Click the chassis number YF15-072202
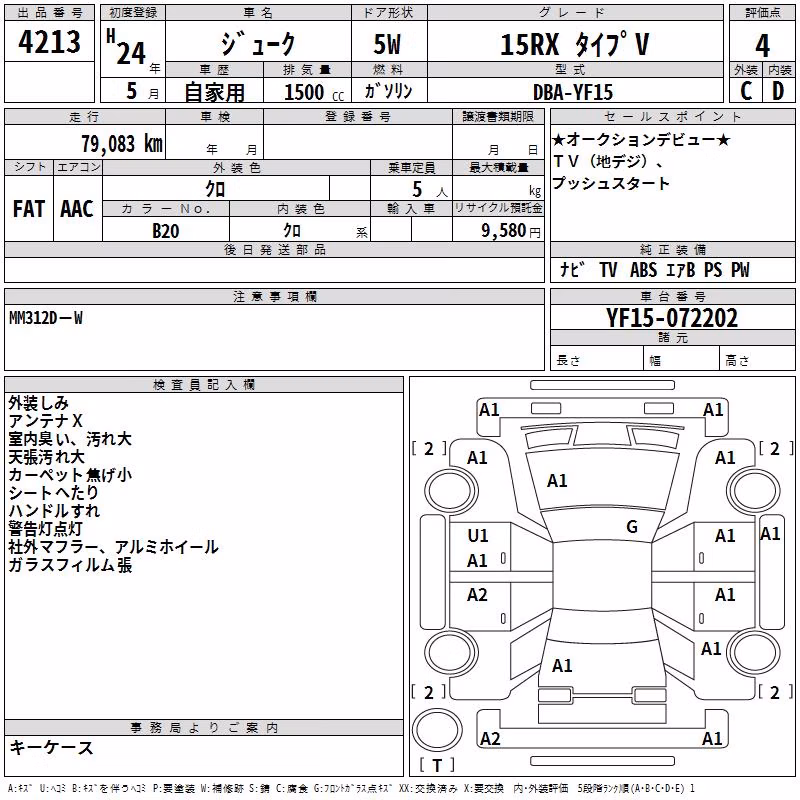Screen dimensions: 800x800 672,318
